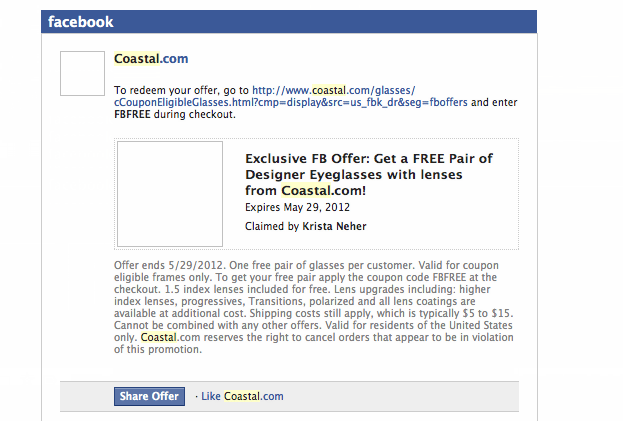
Task: Click the facebook logo in the header
Action: (81, 22)
